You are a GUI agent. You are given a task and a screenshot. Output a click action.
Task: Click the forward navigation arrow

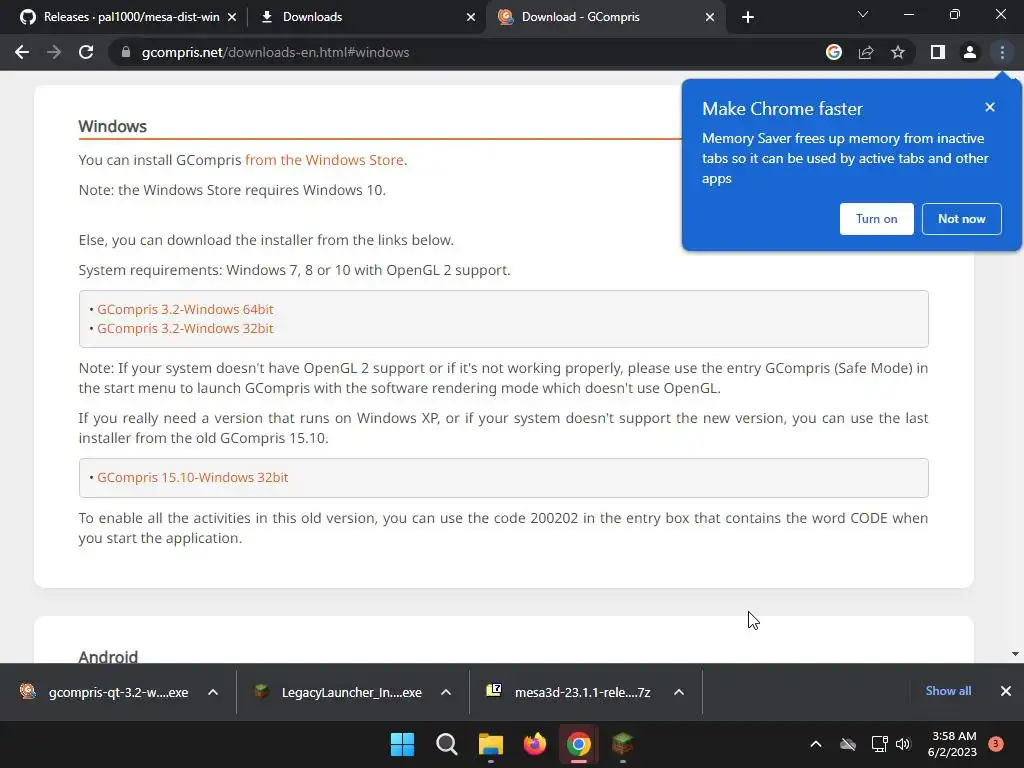click(x=54, y=52)
